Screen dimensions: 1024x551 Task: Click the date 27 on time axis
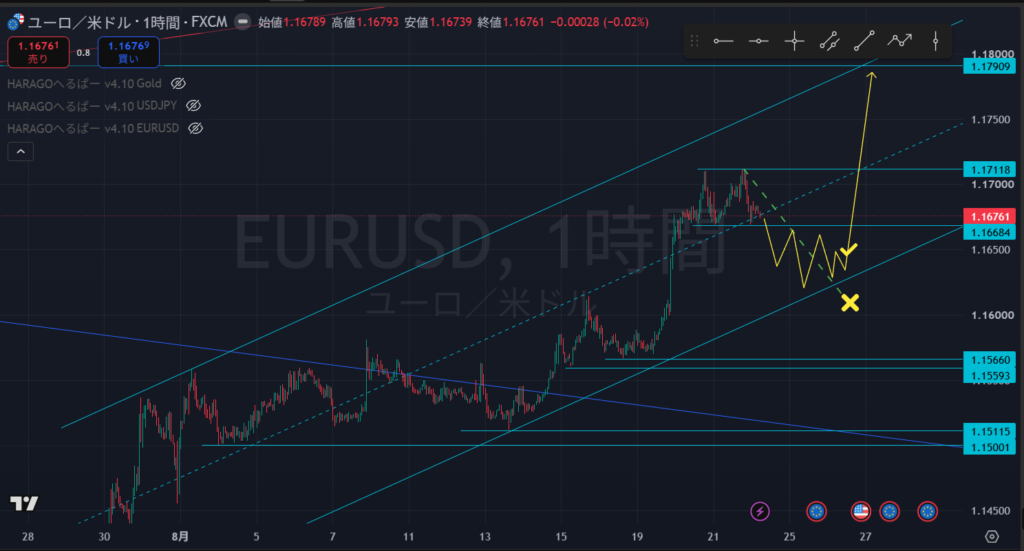865,537
